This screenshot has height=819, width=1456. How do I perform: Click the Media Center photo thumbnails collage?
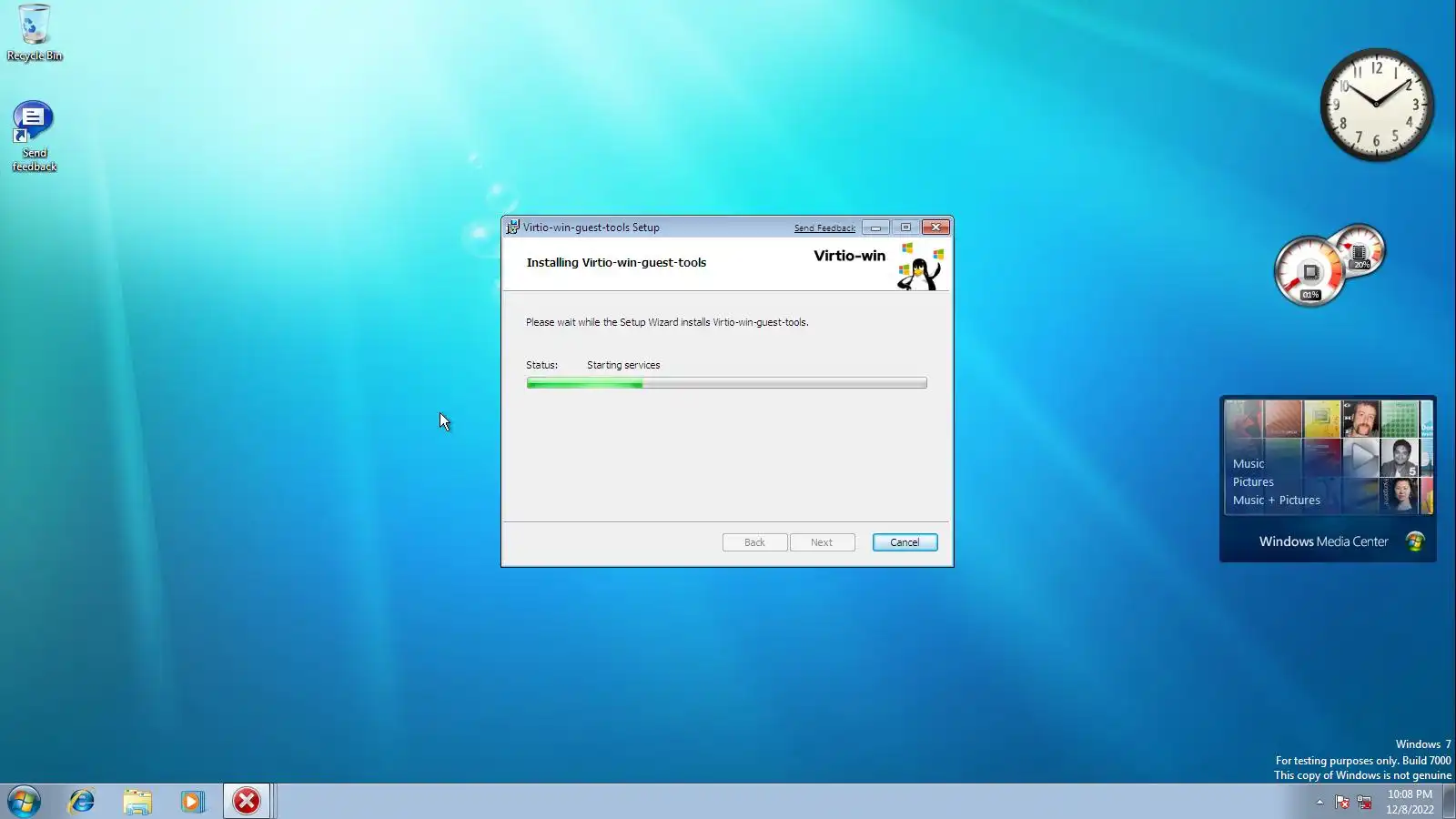(1329, 457)
